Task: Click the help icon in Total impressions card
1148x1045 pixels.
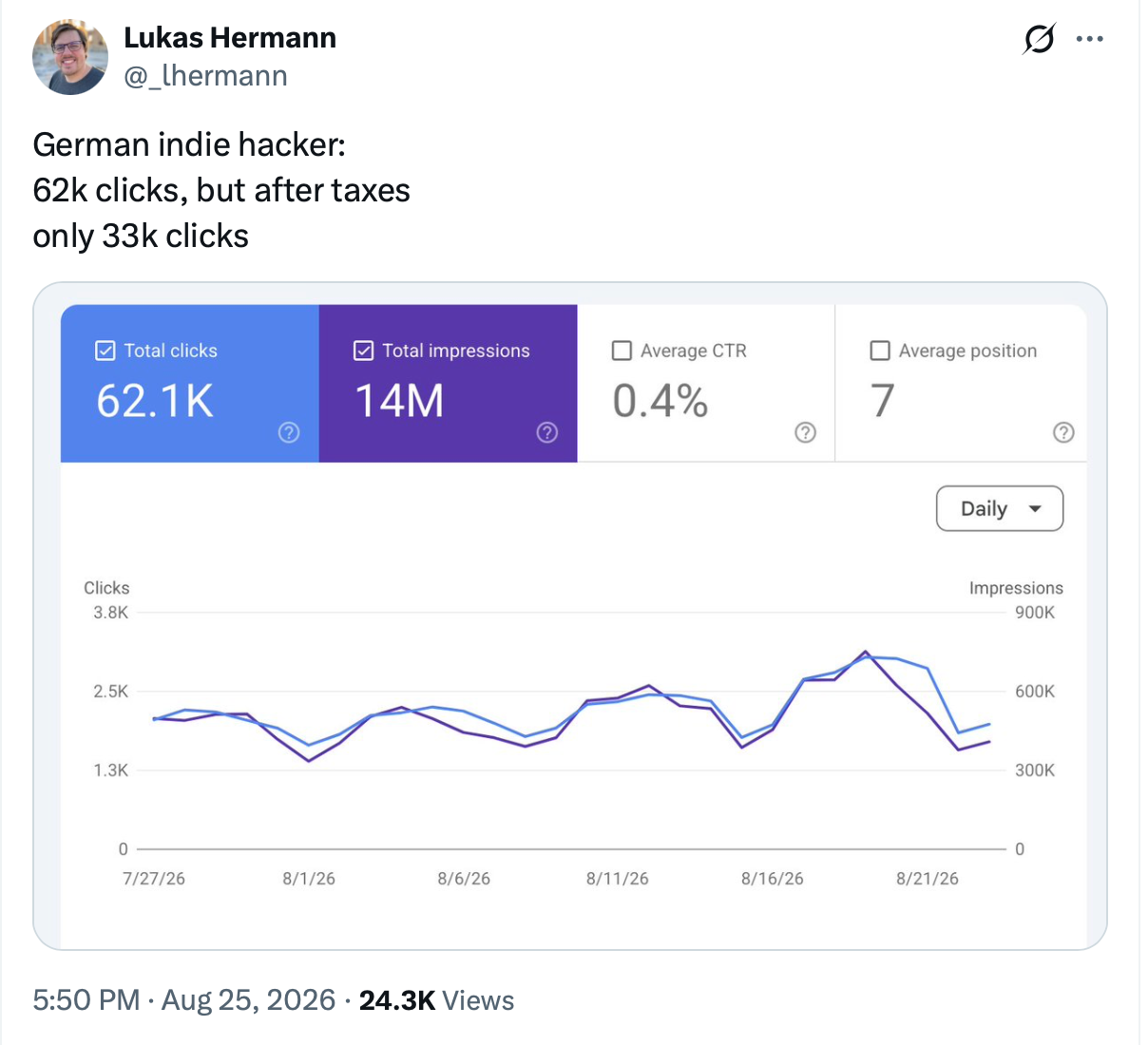Action: tap(547, 432)
